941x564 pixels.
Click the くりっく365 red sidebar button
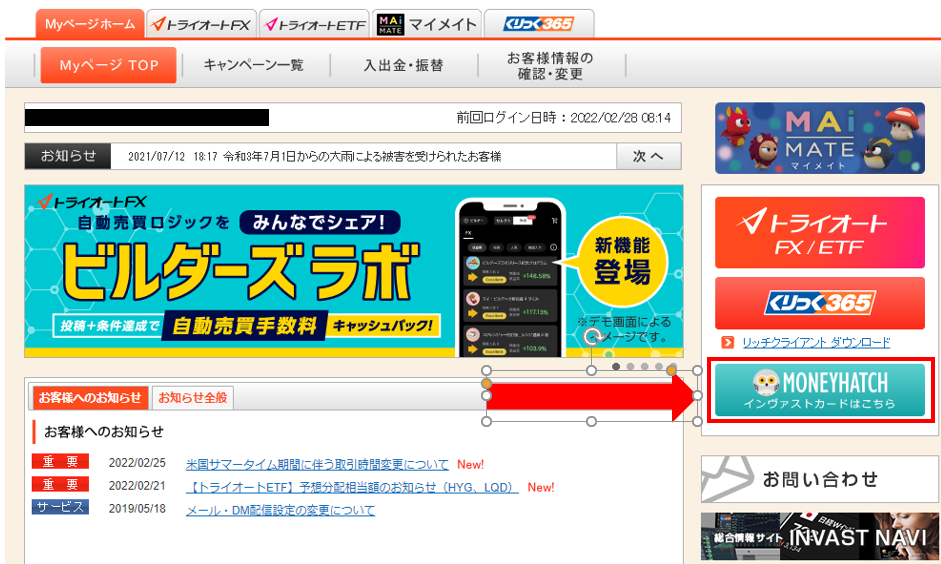(820, 303)
